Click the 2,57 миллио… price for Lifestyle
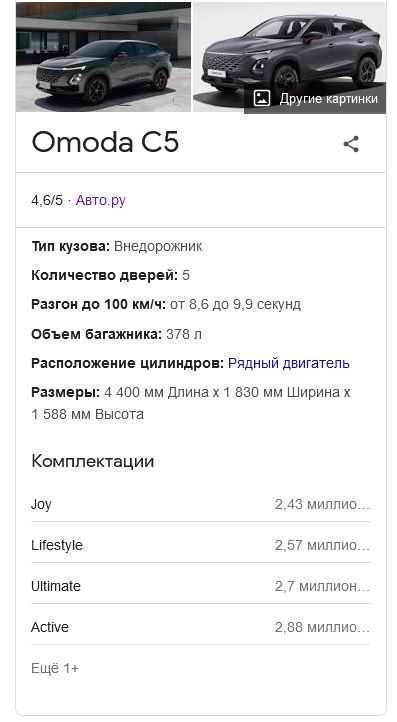 pyautogui.click(x=322, y=545)
